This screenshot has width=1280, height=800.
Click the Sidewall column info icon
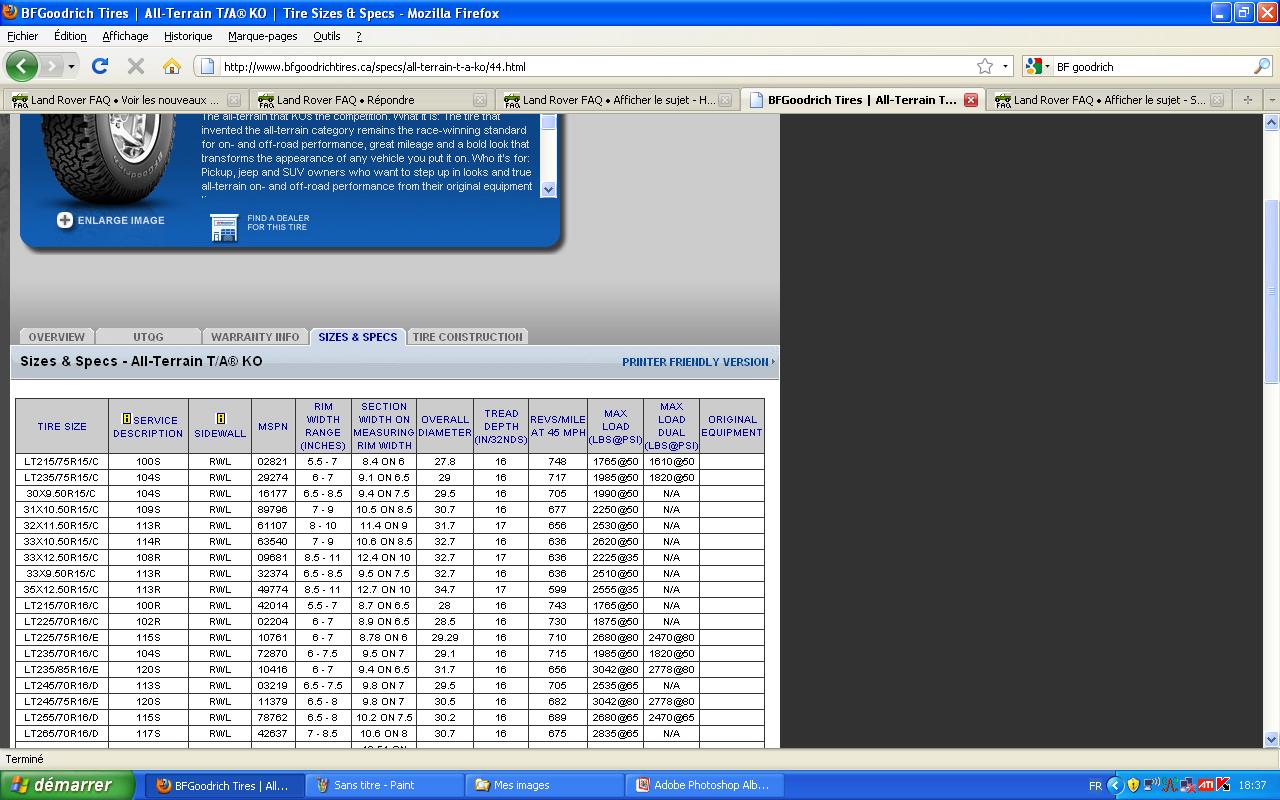(x=220, y=419)
